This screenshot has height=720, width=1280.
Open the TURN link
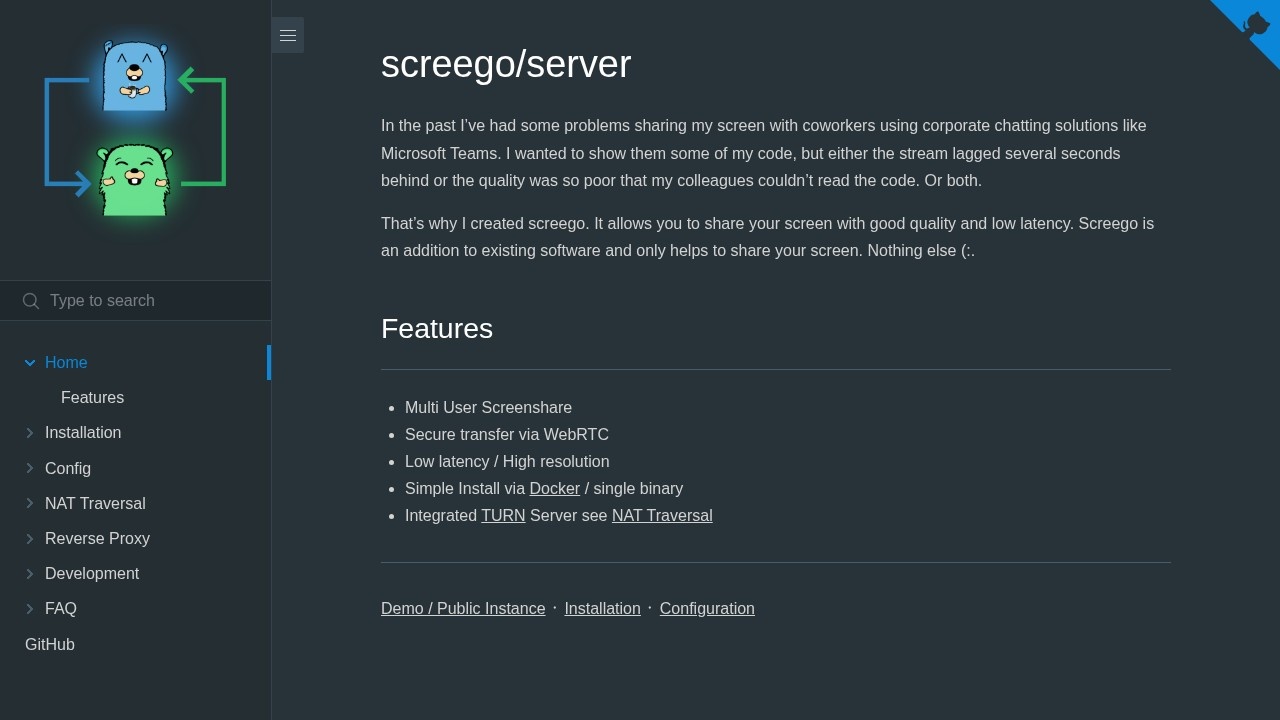503,515
